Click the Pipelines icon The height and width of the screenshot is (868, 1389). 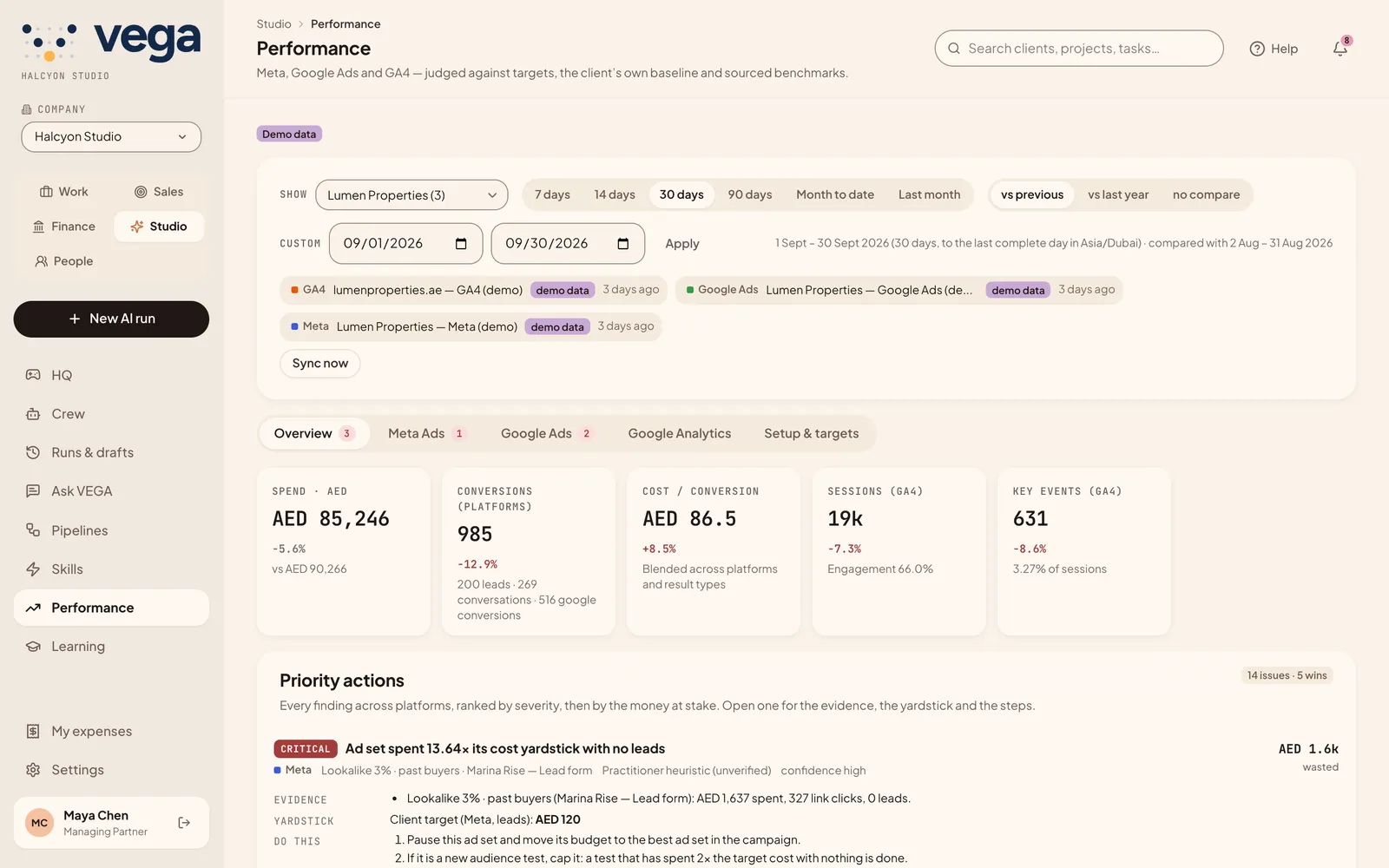[33, 530]
